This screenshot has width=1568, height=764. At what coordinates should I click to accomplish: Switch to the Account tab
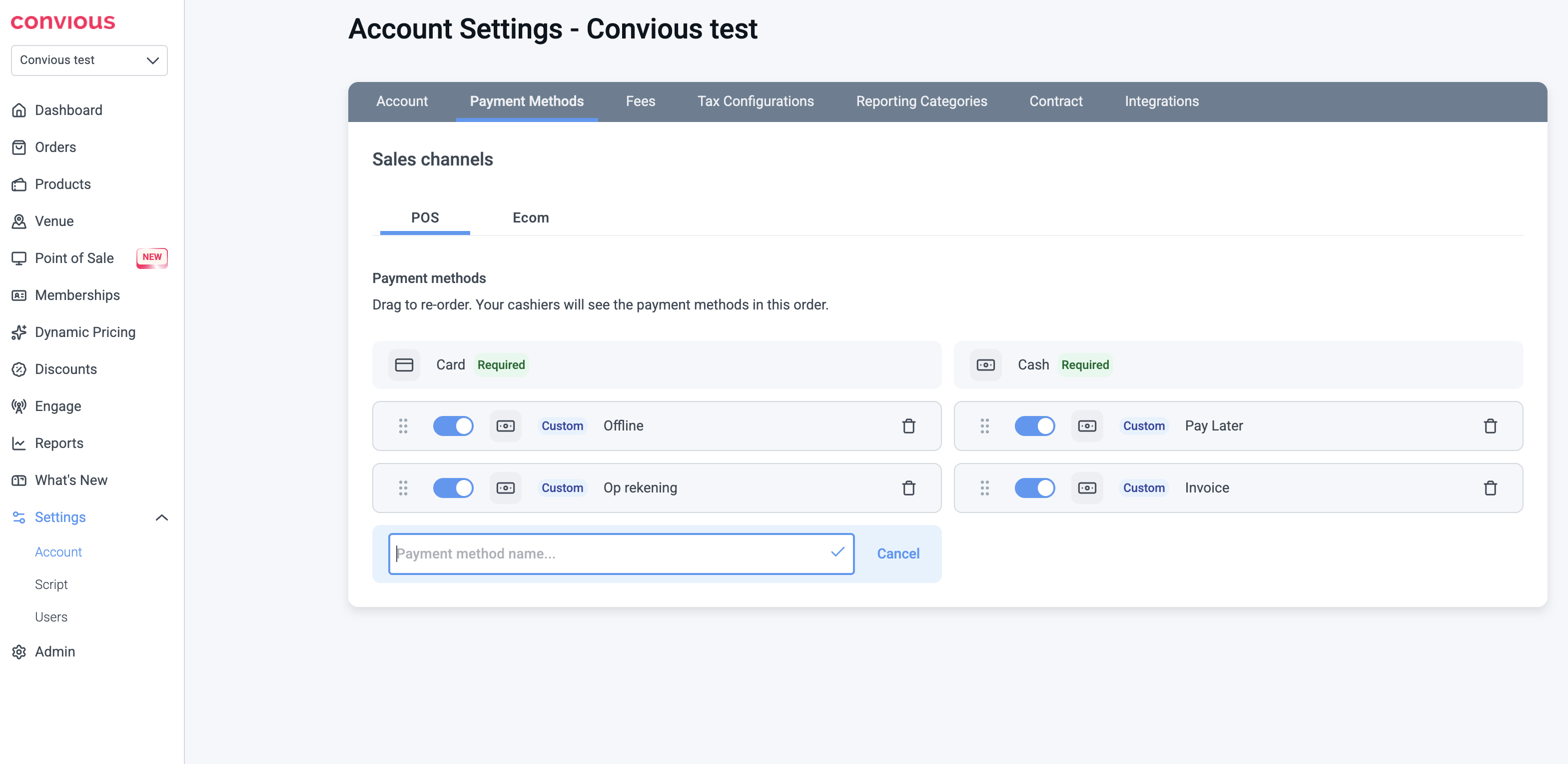pyautogui.click(x=402, y=101)
